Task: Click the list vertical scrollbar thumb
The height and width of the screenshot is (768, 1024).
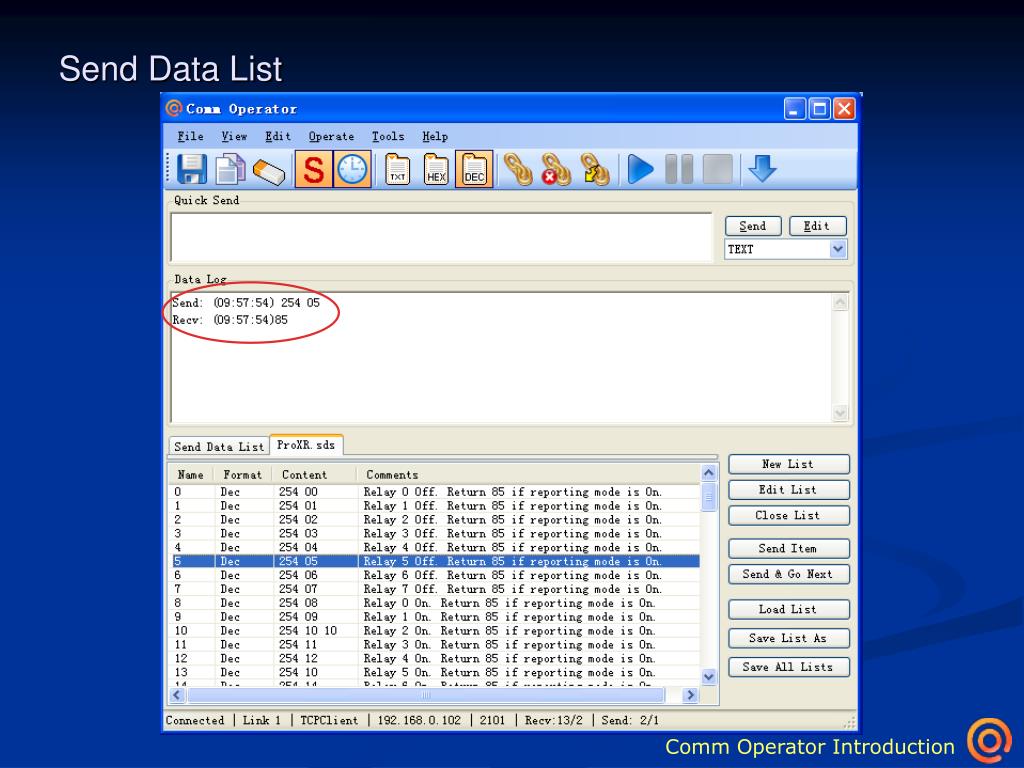Action: coord(709,497)
